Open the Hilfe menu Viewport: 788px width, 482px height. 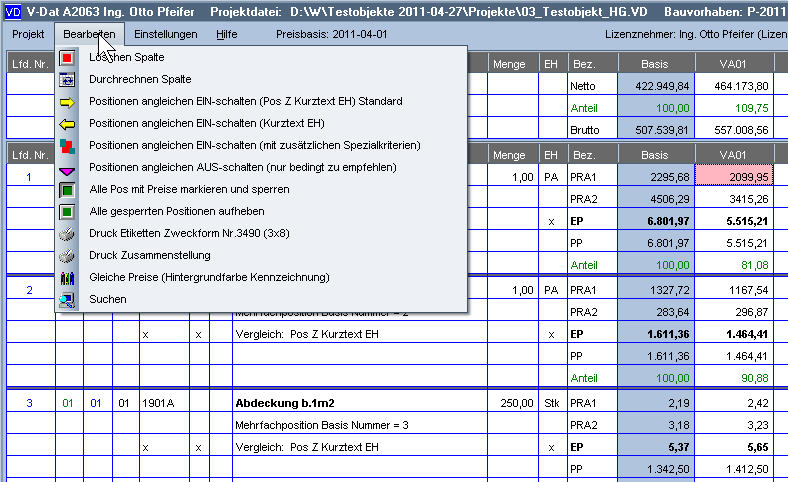tap(227, 34)
